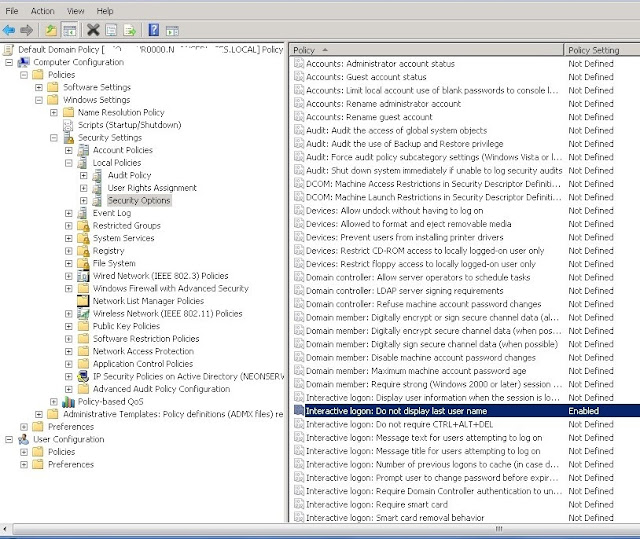Open the File menu
Screen dimensions: 640x539
point(11,11)
